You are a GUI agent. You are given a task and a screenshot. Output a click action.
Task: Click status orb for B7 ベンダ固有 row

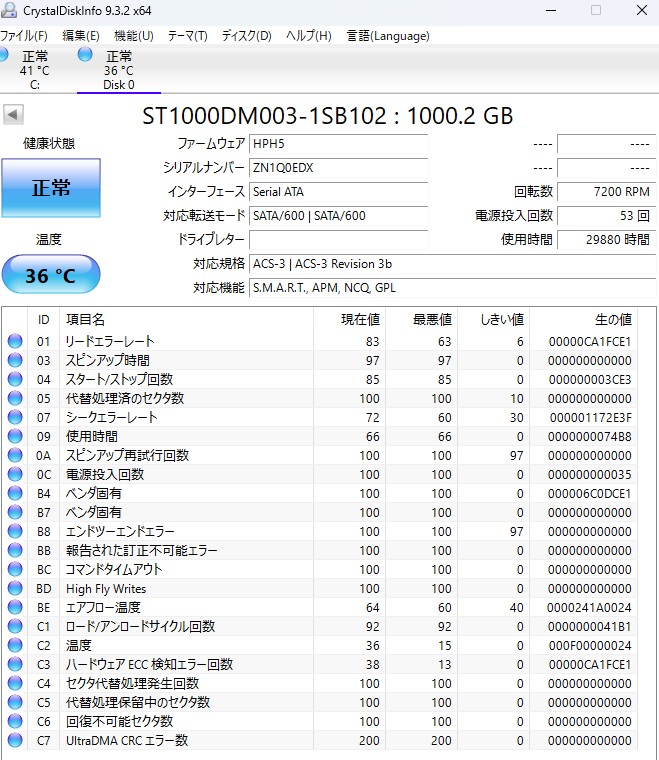point(15,512)
